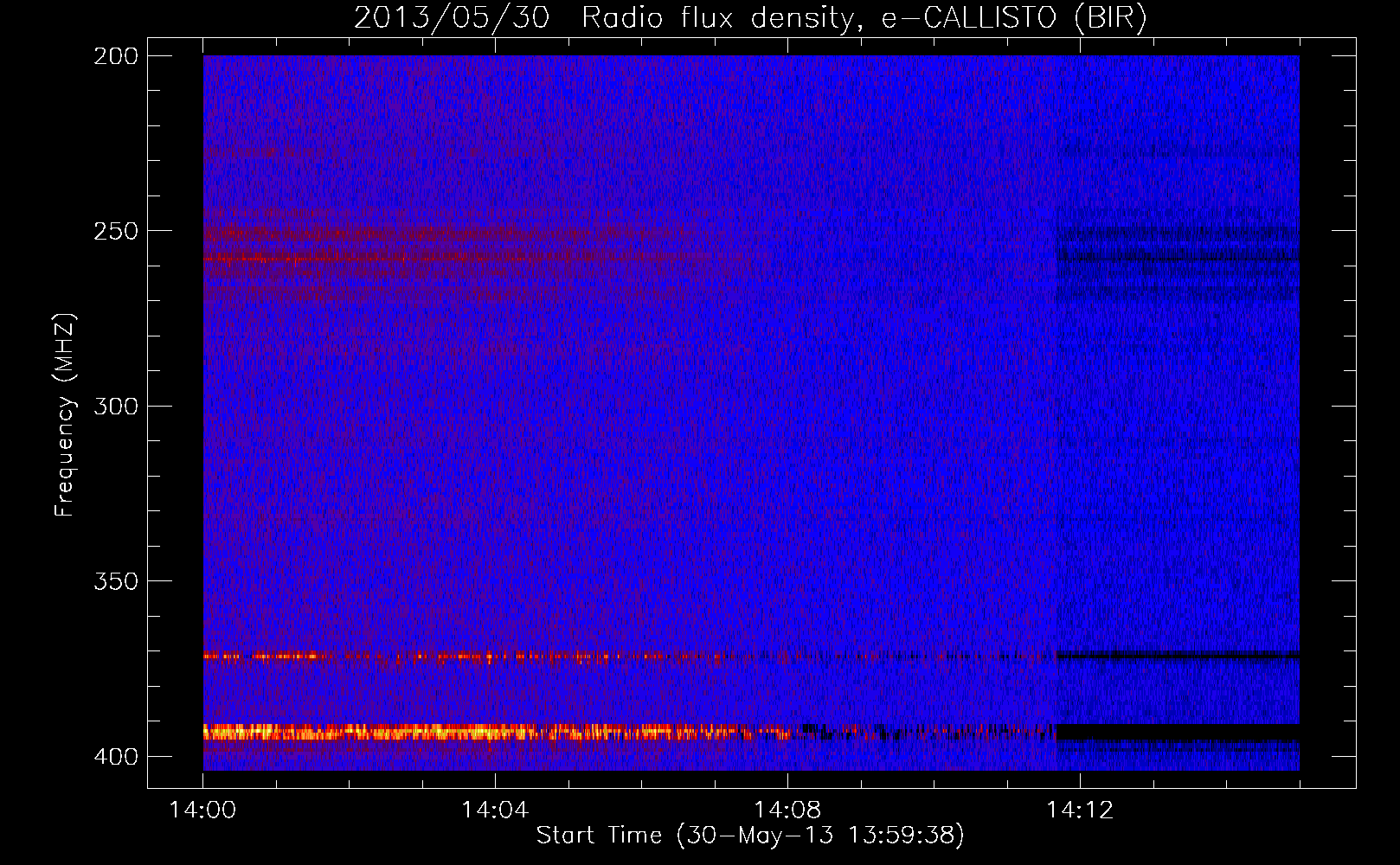The image size is (1400, 865).
Task: Click the '350' frequency tick label
Action: click(116, 580)
